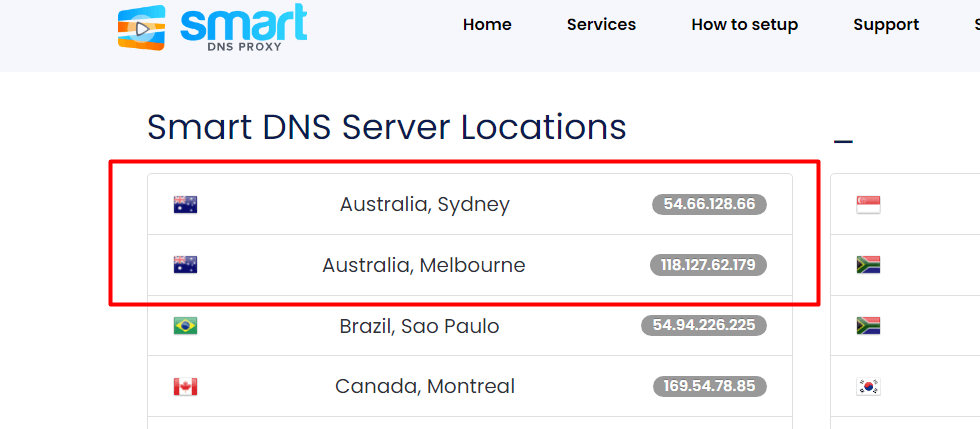Select the South Korea flag icon
The height and width of the screenshot is (429, 980).
click(x=868, y=386)
